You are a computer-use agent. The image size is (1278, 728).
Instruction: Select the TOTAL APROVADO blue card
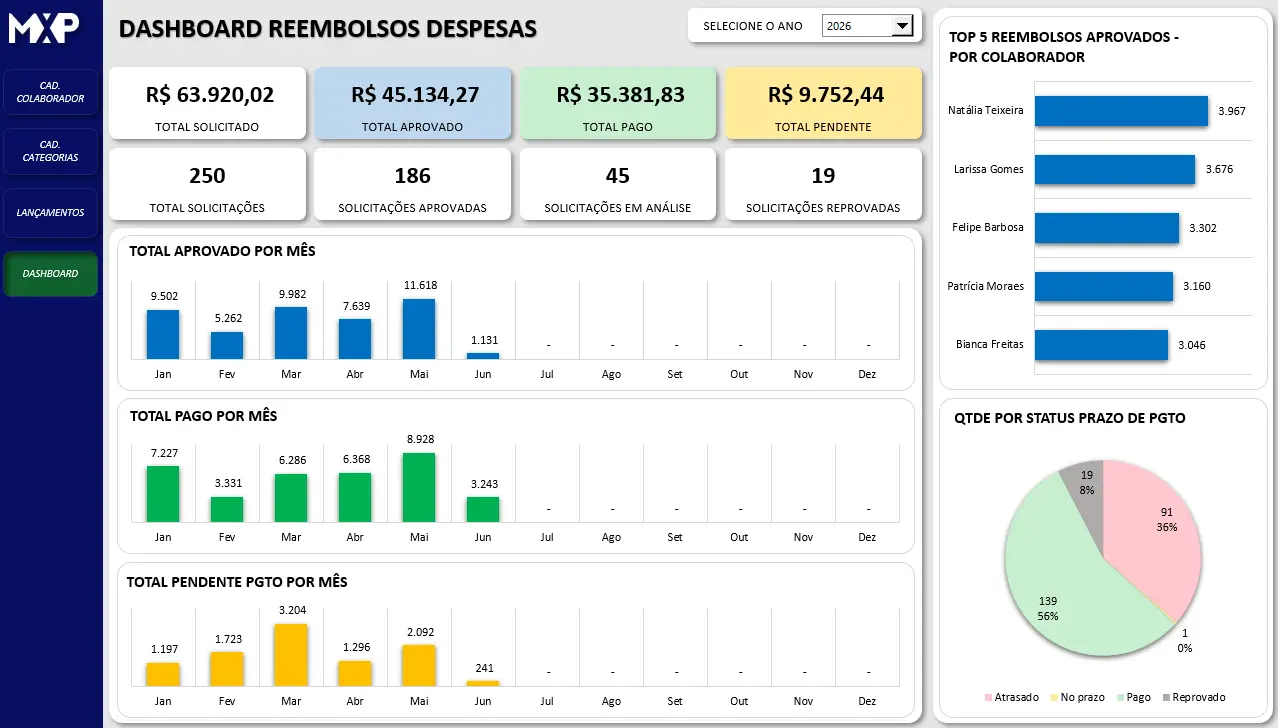pos(412,103)
